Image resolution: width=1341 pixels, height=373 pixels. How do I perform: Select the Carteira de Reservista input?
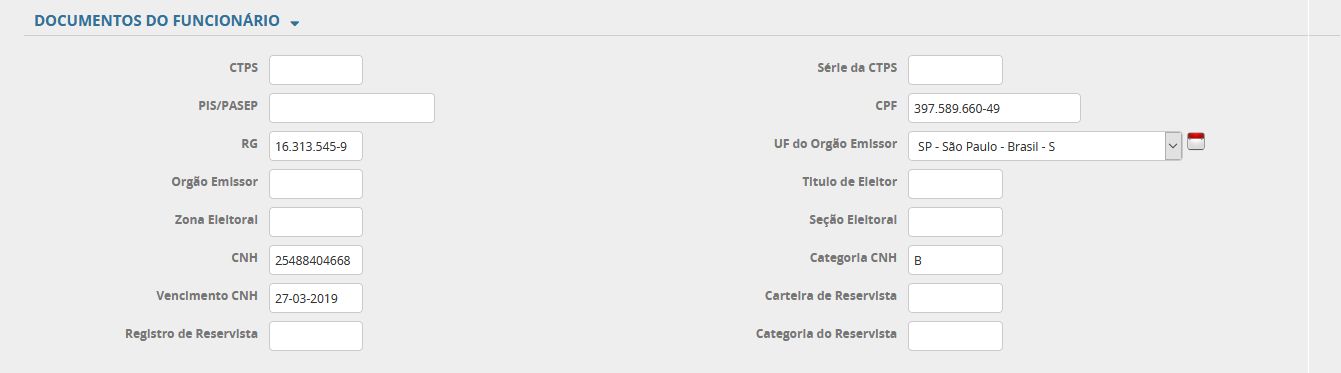(955, 298)
